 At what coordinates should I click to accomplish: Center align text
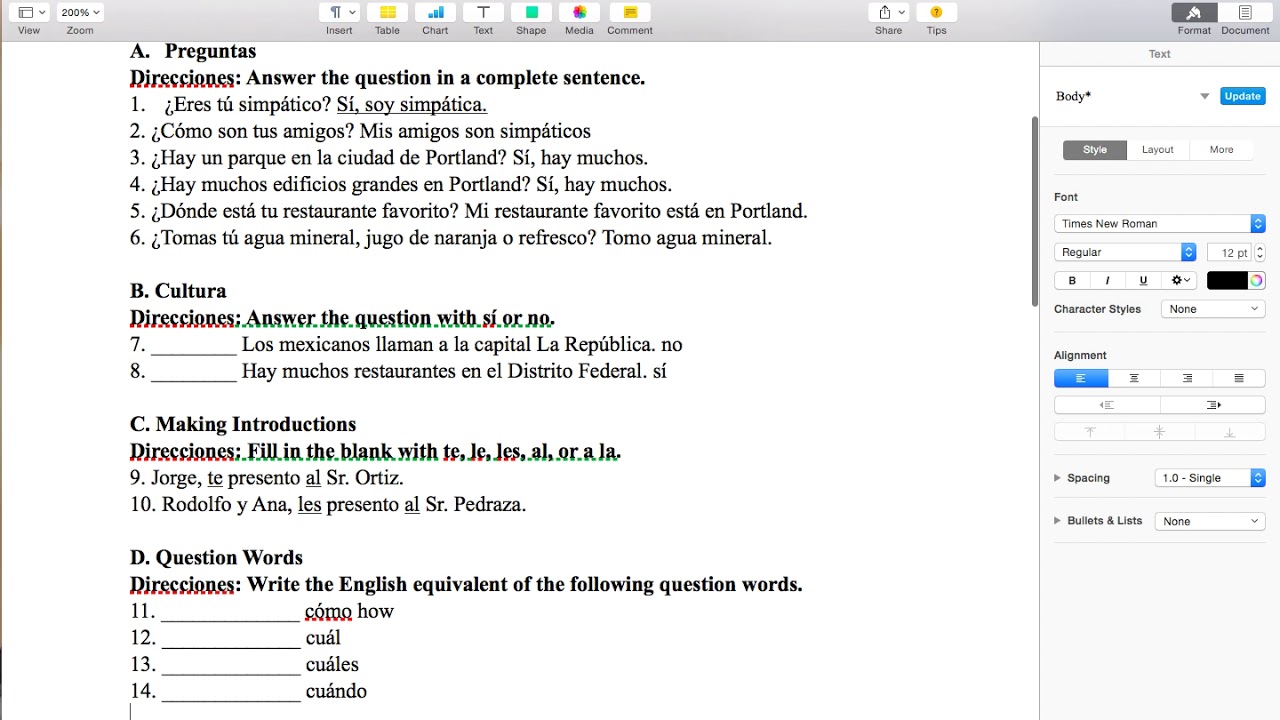tap(1134, 378)
